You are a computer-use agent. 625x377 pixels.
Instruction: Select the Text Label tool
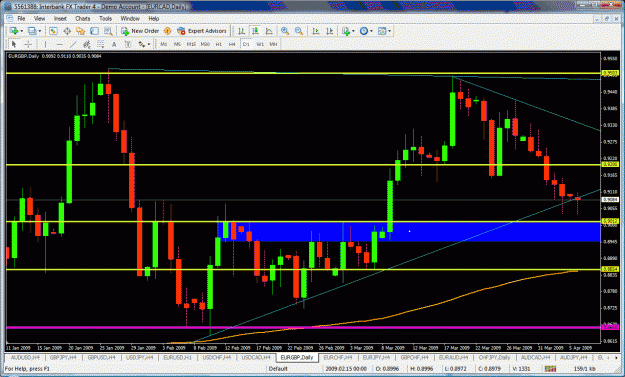tap(128, 44)
